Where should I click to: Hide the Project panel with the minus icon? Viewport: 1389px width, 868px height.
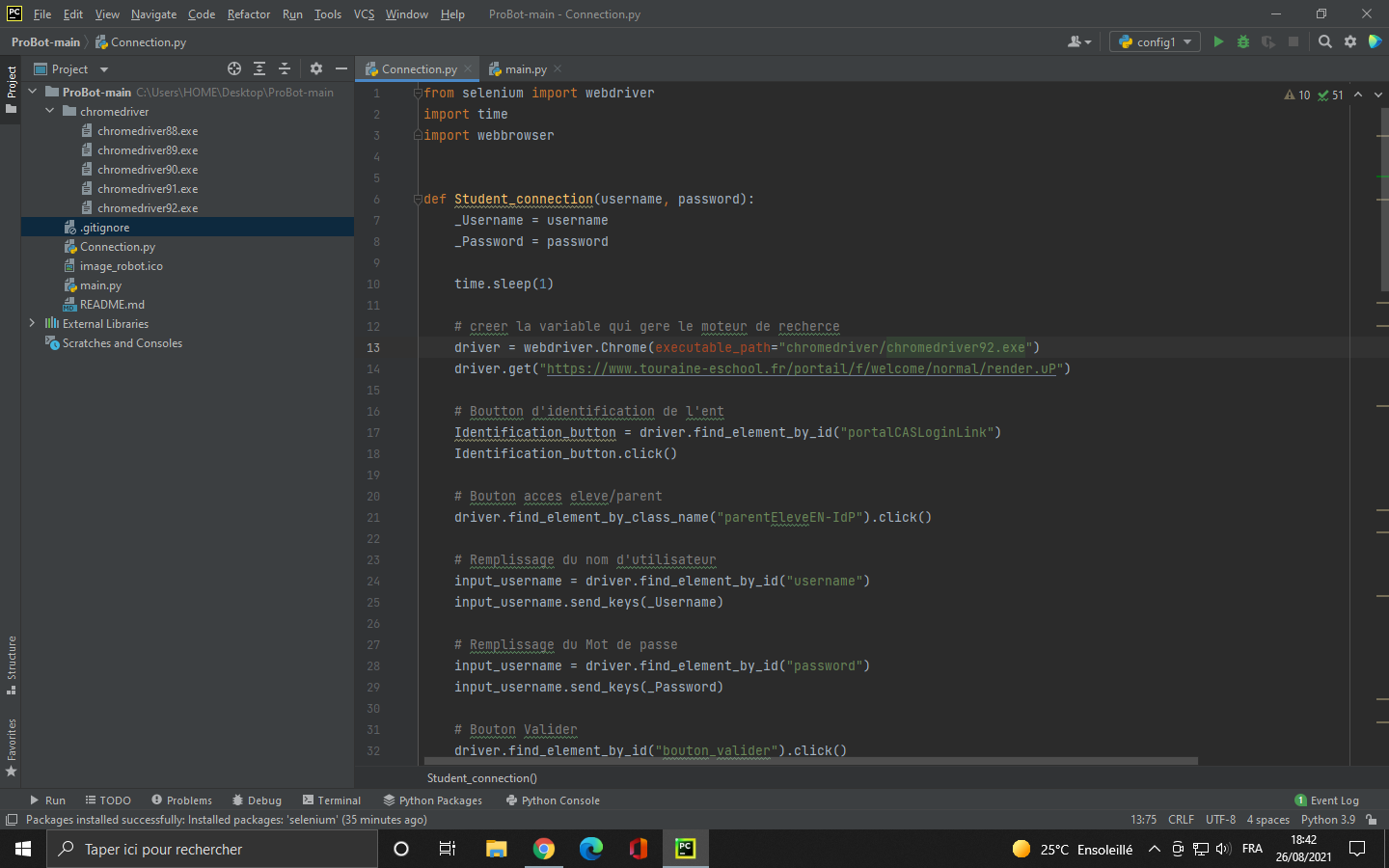coord(341,68)
